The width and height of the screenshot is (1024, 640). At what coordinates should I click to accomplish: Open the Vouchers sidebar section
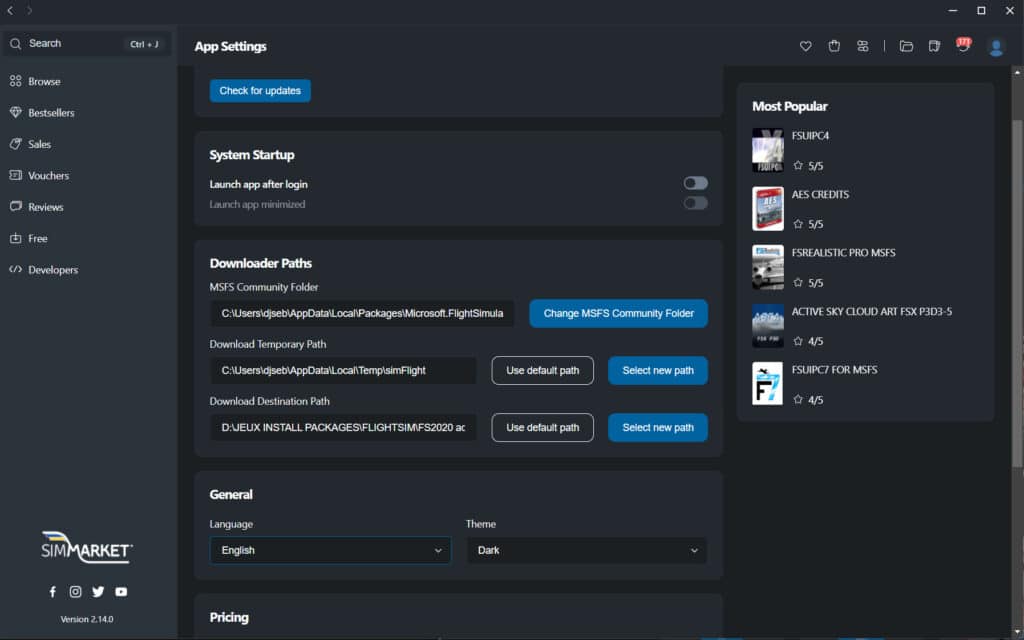coord(48,176)
